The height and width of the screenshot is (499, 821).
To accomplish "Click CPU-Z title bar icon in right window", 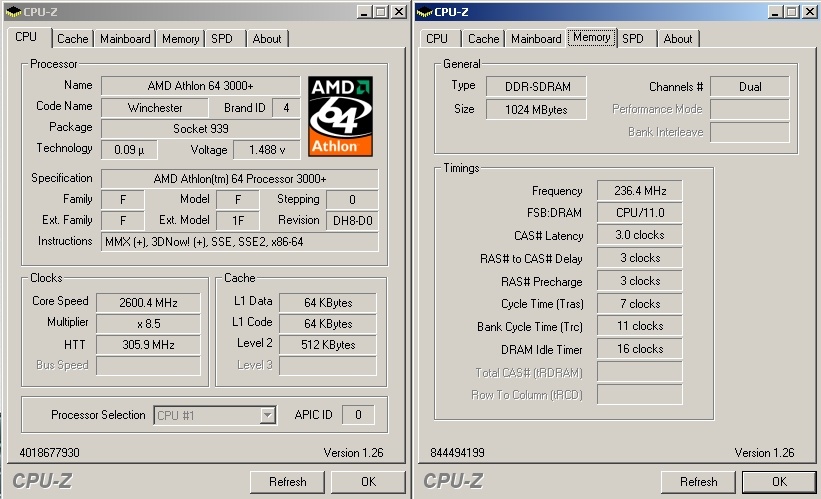I will click(x=425, y=12).
